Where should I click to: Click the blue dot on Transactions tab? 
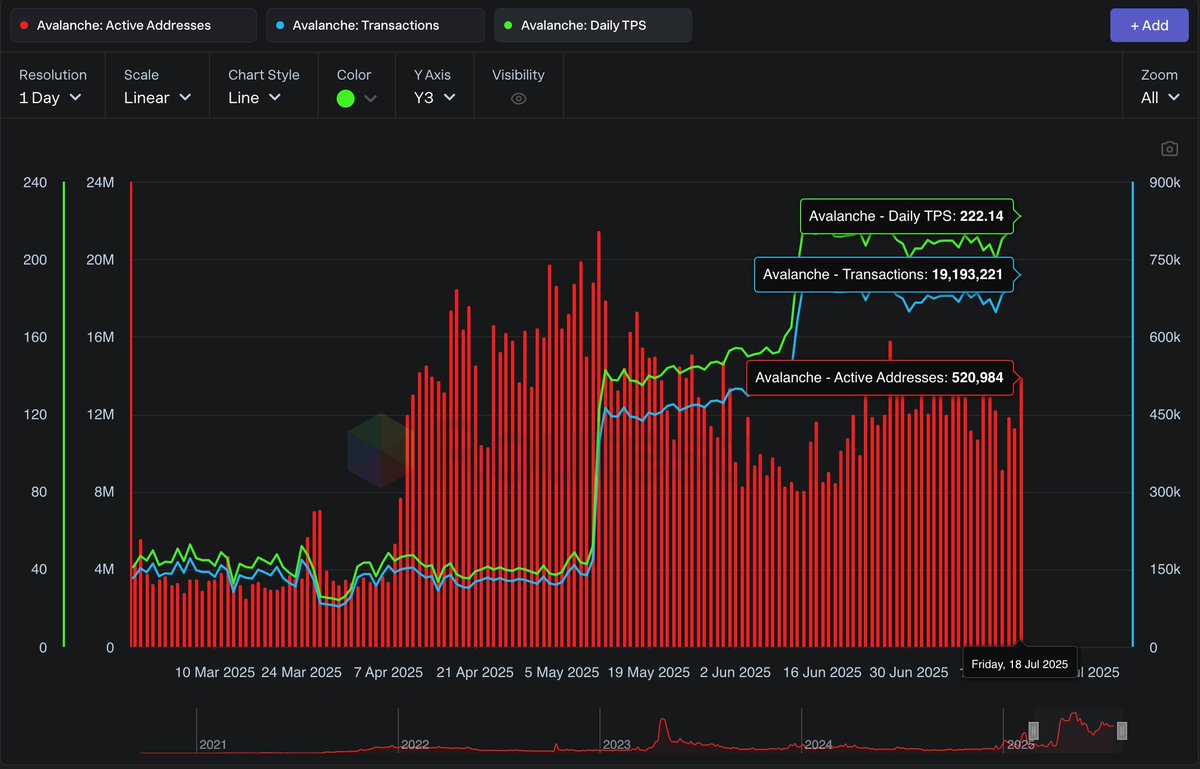coord(280,25)
